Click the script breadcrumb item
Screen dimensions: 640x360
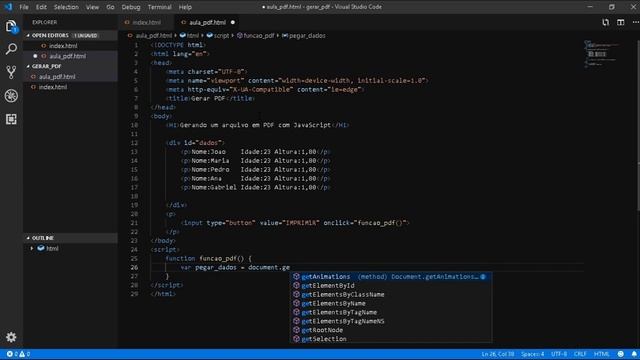tap(218, 36)
